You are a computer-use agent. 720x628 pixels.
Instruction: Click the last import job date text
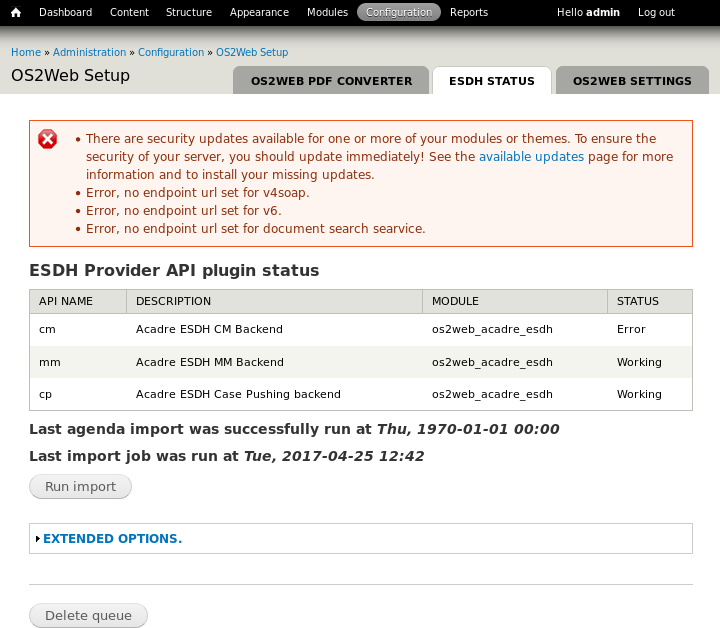334,456
